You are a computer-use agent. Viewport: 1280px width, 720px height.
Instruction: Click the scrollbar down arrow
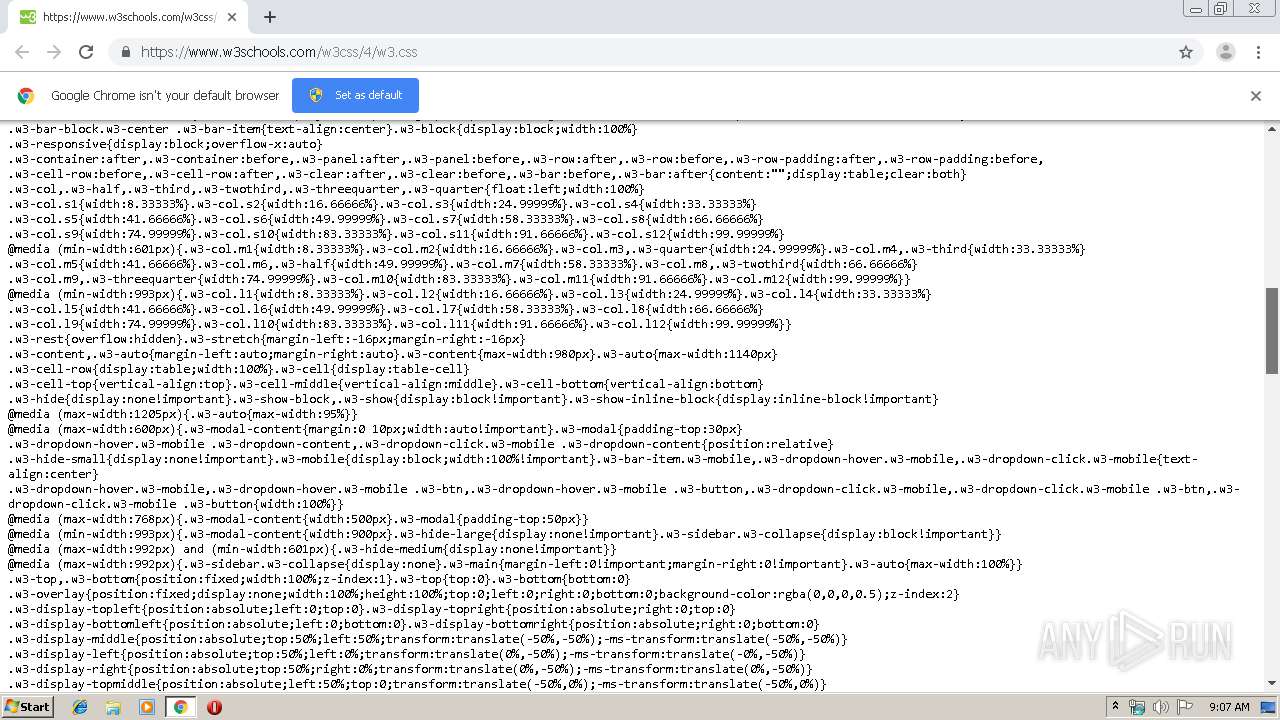tap(1272, 683)
